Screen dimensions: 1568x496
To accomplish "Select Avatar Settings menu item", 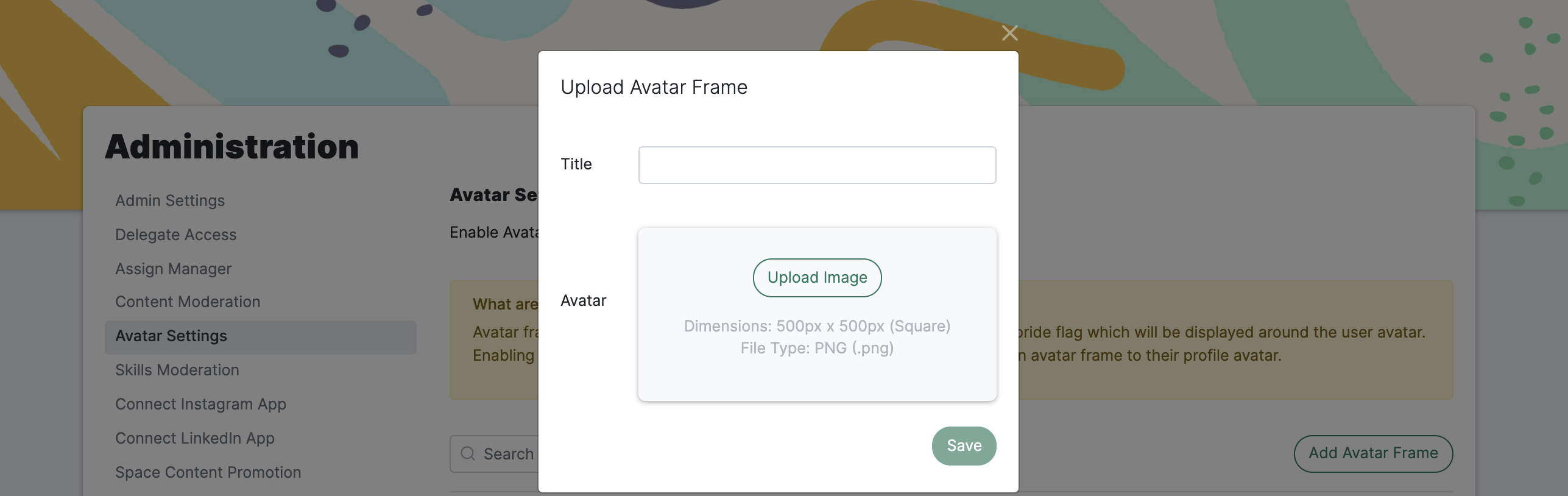I will click(x=171, y=336).
